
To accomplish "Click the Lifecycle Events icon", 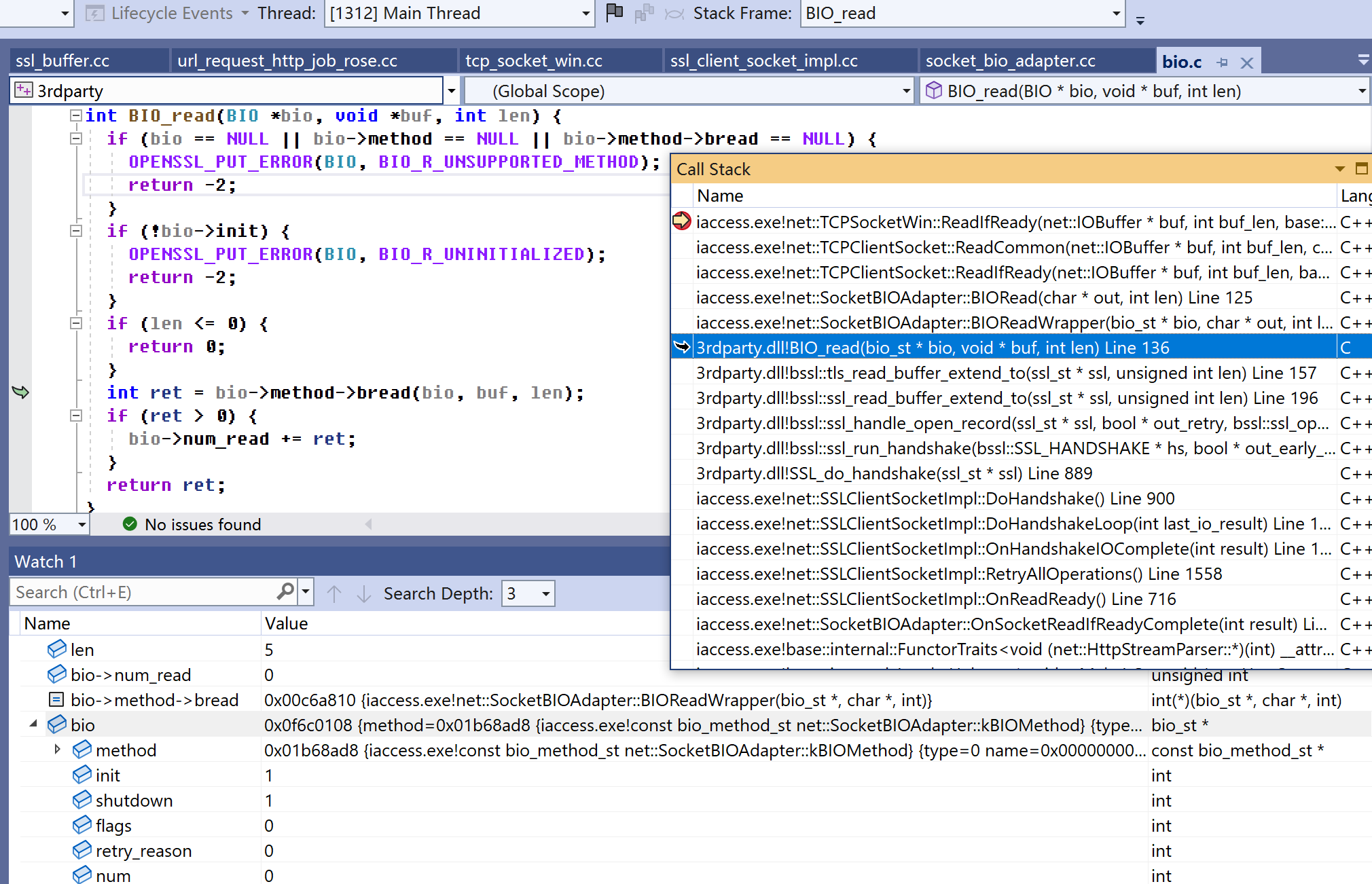I will pos(94,13).
